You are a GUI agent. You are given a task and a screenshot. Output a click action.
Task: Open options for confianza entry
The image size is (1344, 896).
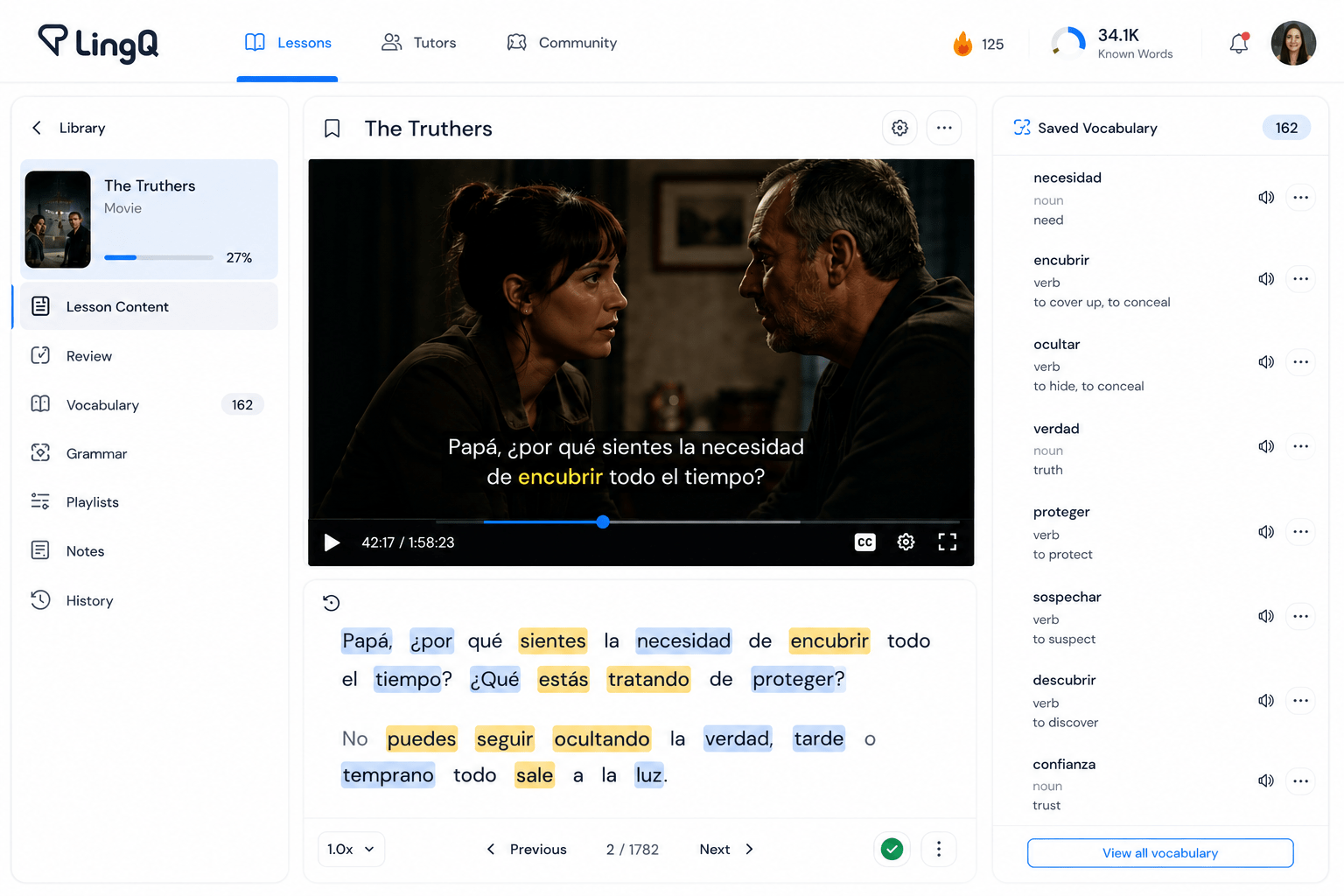pos(1301,780)
